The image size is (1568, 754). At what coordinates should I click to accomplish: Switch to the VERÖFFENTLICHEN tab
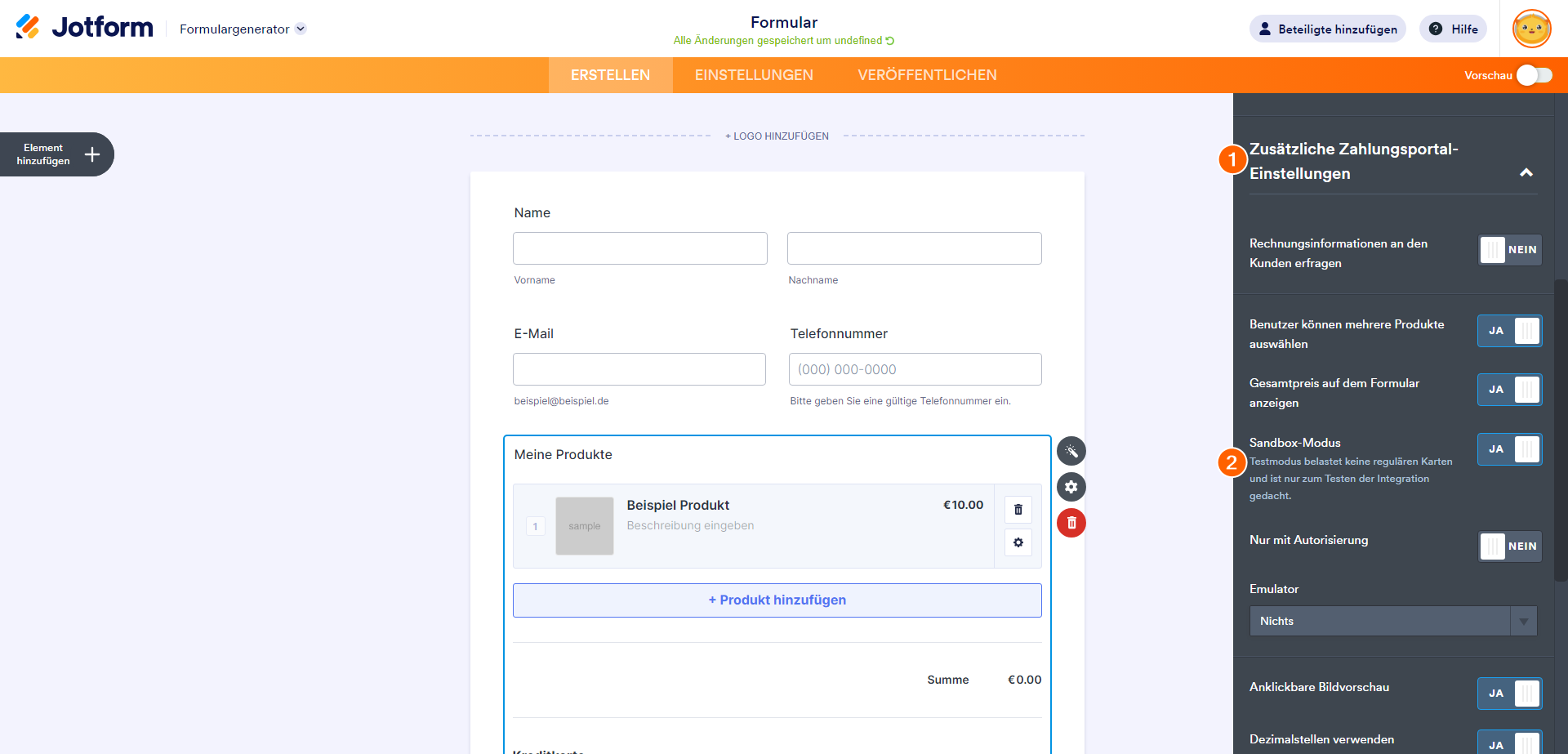pos(927,75)
